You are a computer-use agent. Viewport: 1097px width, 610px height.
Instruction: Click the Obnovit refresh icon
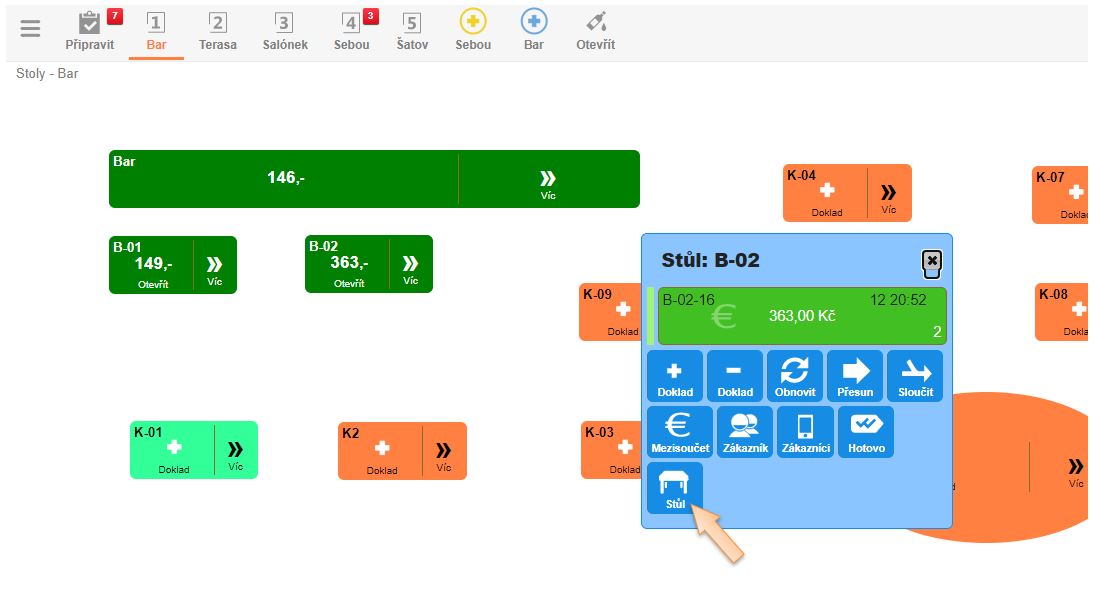point(794,376)
